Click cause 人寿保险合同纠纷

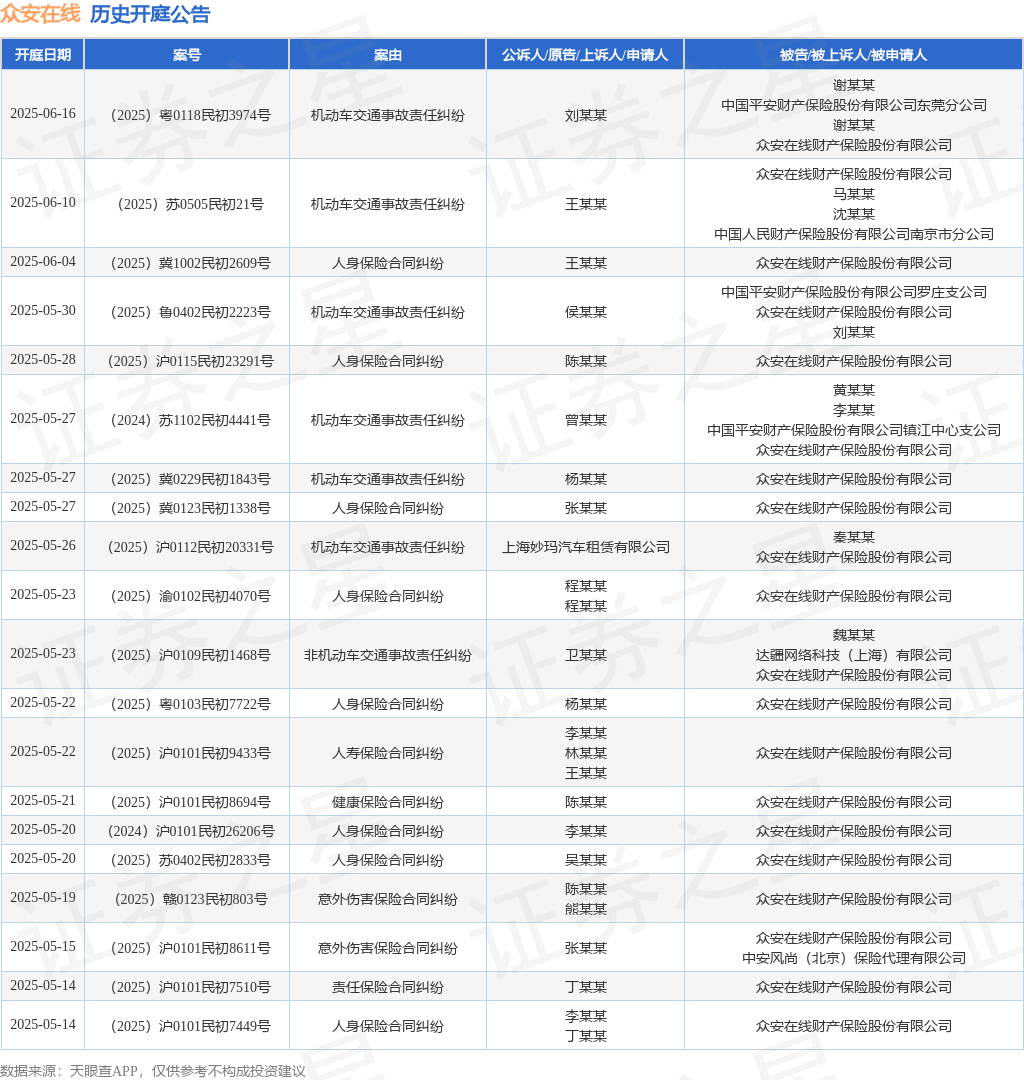pyautogui.click(x=388, y=753)
